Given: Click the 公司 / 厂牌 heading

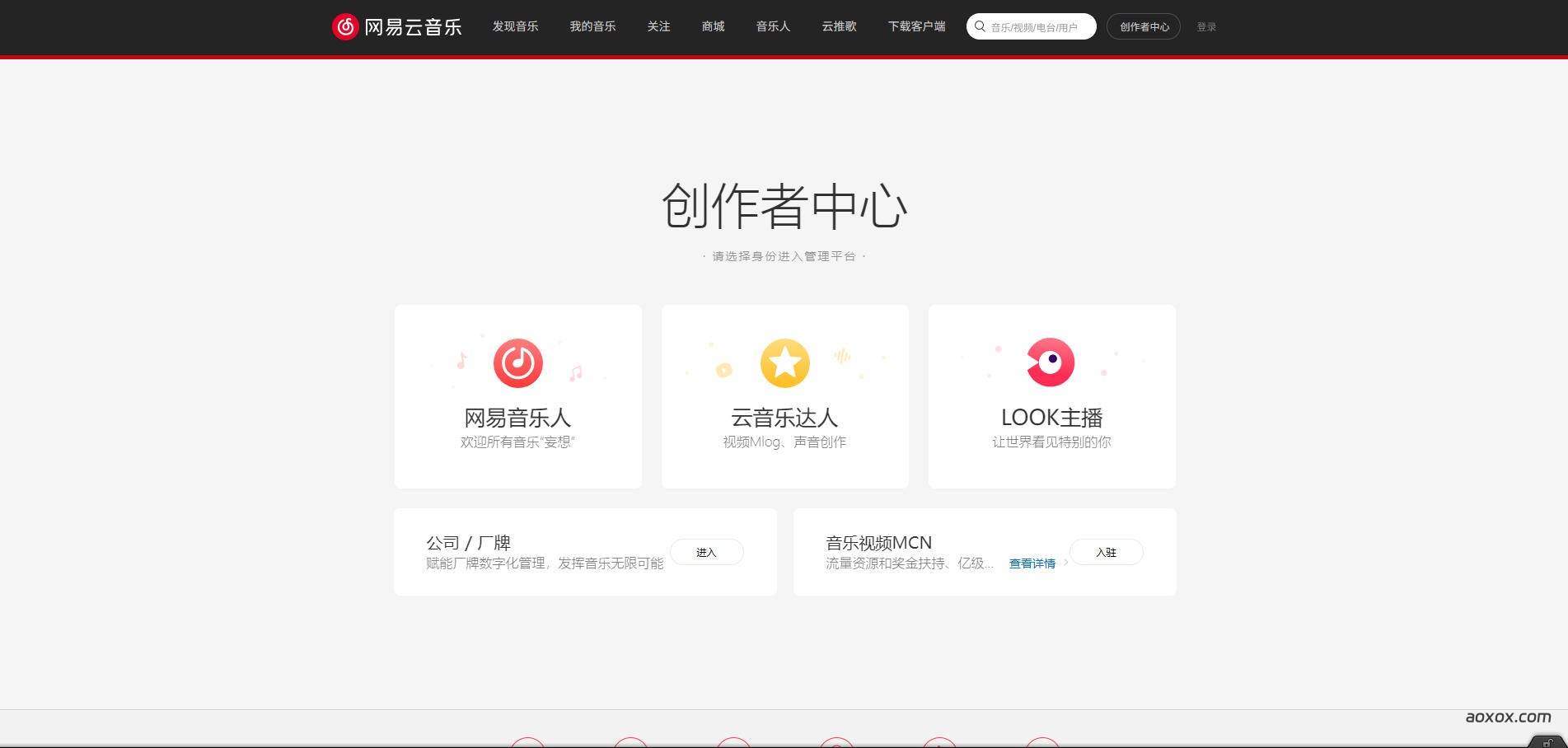Looking at the screenshot, I should click(x=468, y=543).
